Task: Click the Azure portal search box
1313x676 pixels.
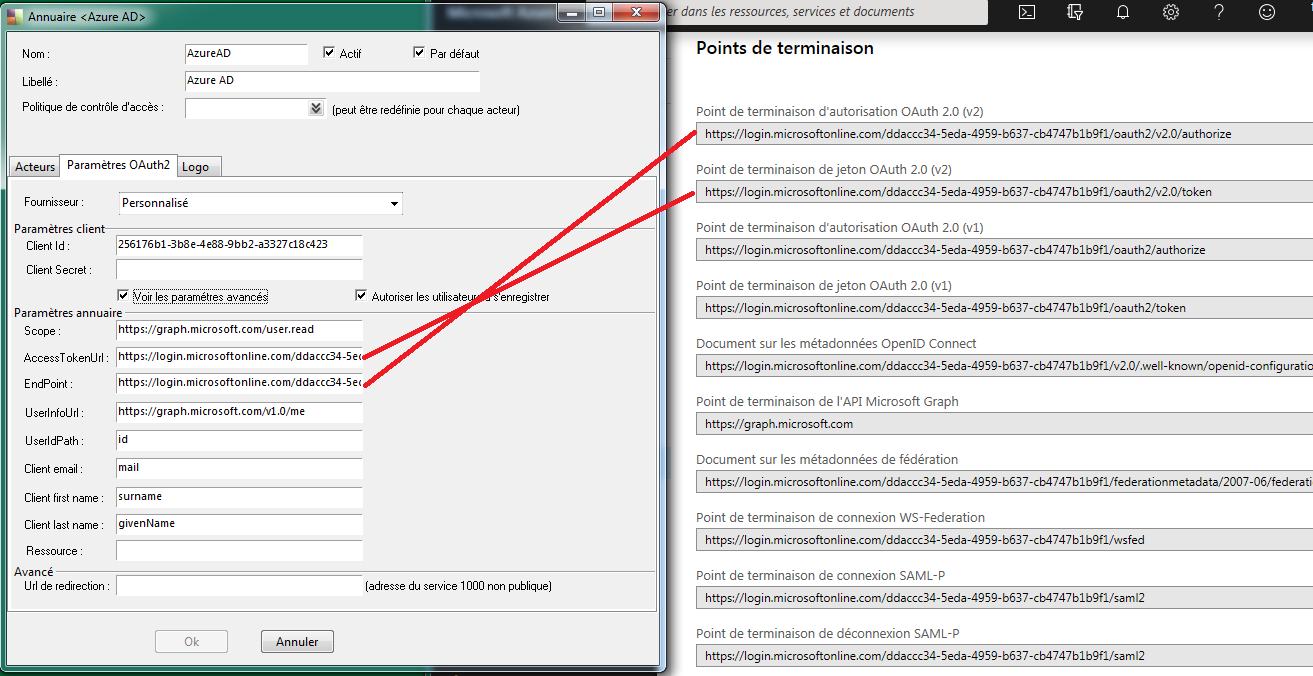Action: tap(826, 12)
